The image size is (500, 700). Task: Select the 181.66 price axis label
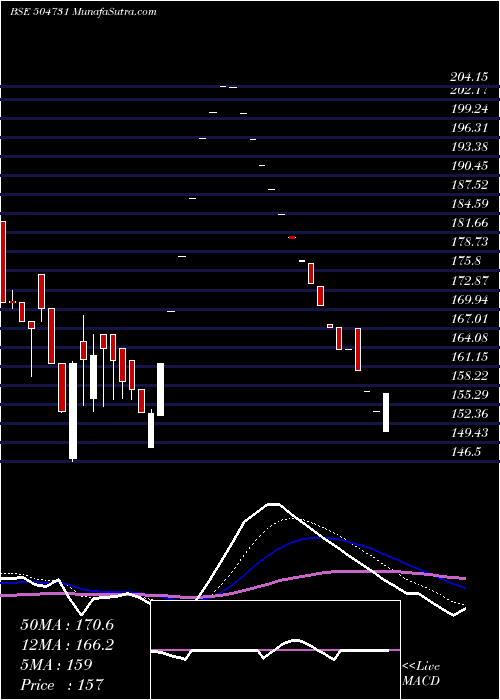click(x=469, y=223)
